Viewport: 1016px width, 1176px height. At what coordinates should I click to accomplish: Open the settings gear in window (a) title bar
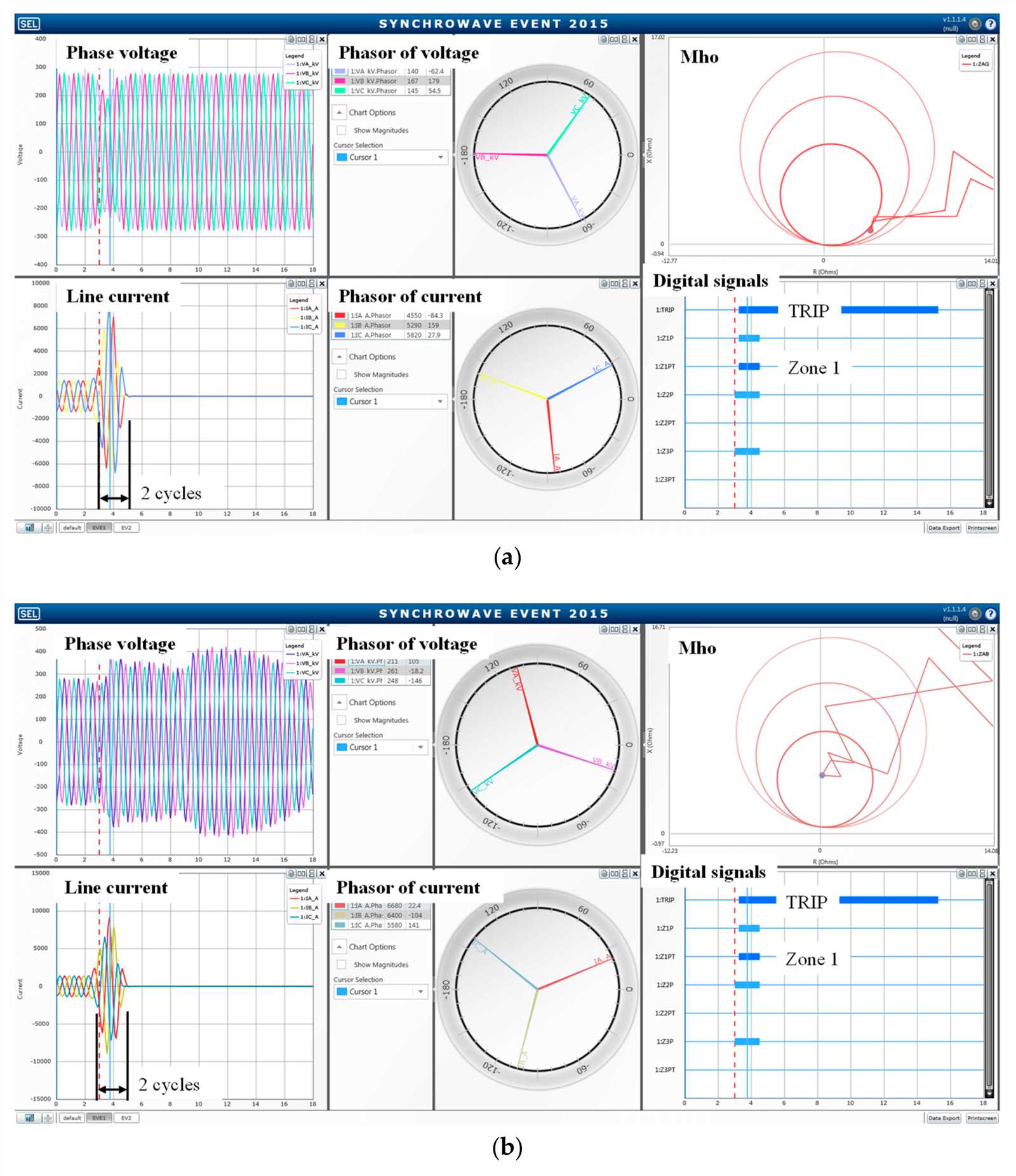tap(975, 24)
